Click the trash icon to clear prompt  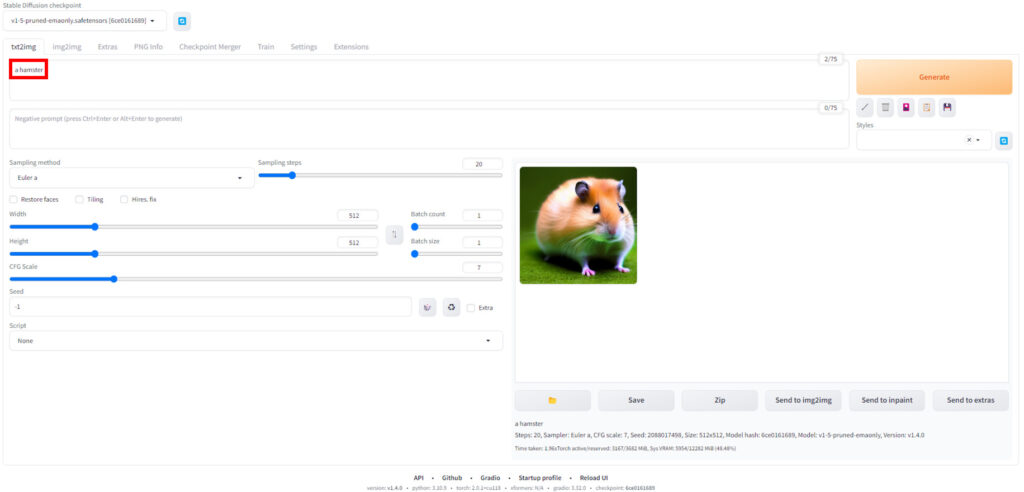[x=886, y=107]
